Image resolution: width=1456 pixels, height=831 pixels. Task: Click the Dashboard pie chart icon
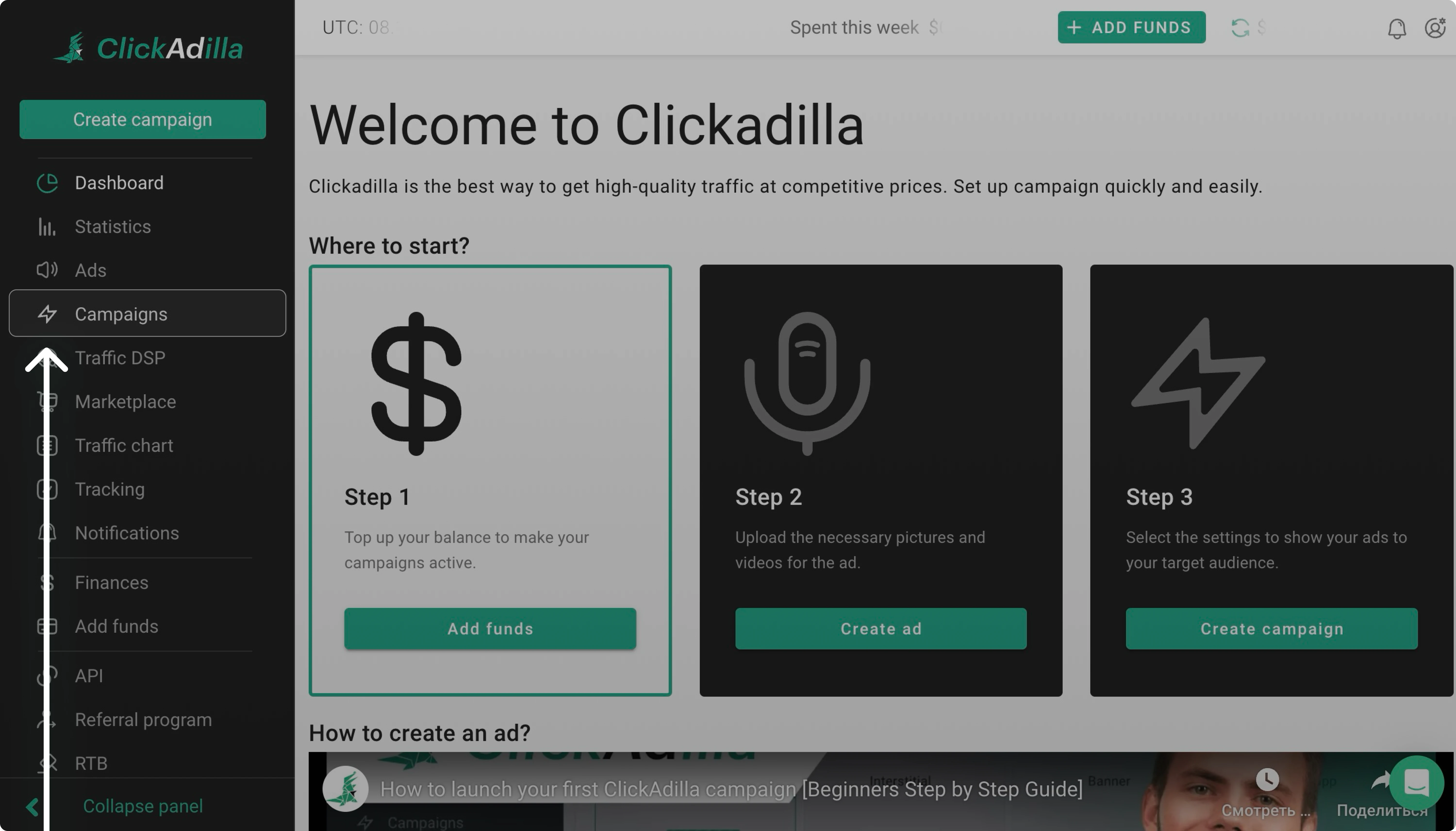point(47,183)
